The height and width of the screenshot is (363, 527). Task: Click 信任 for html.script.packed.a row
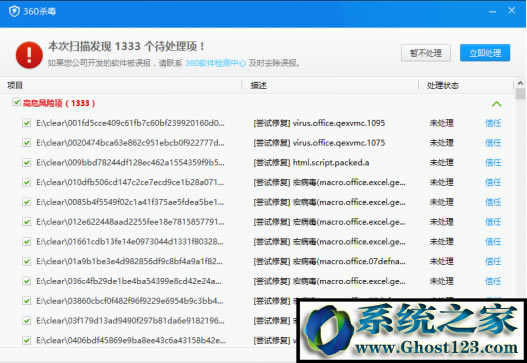pyautogui.click(x=493, y=163)
